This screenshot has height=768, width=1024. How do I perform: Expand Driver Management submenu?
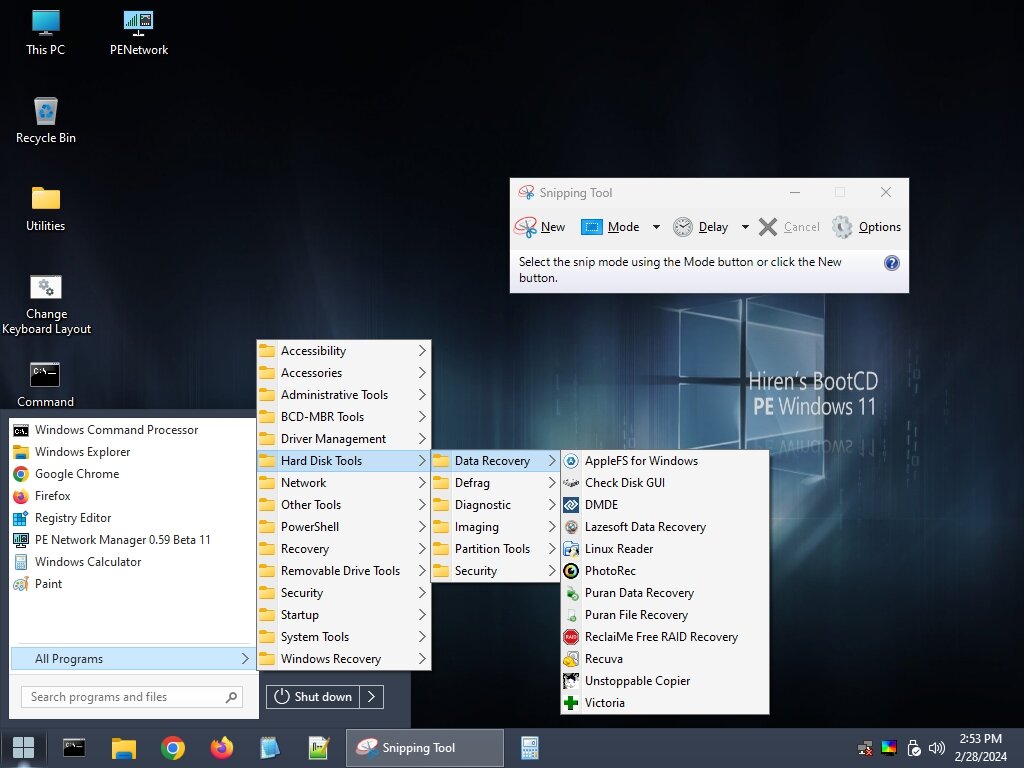pos(344,439)
